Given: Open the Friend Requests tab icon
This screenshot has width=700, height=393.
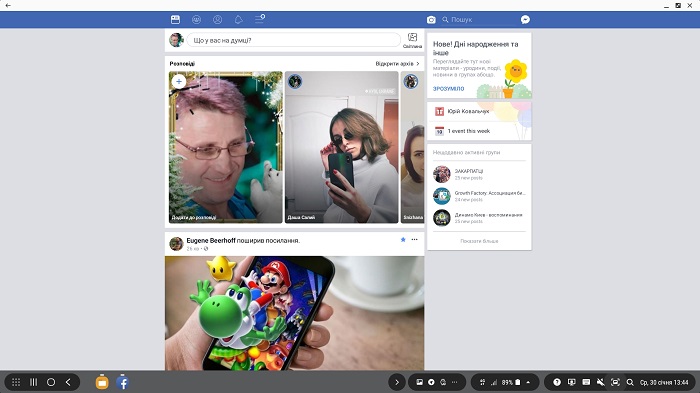Looking at the screenshot, I should coord(196,20).
